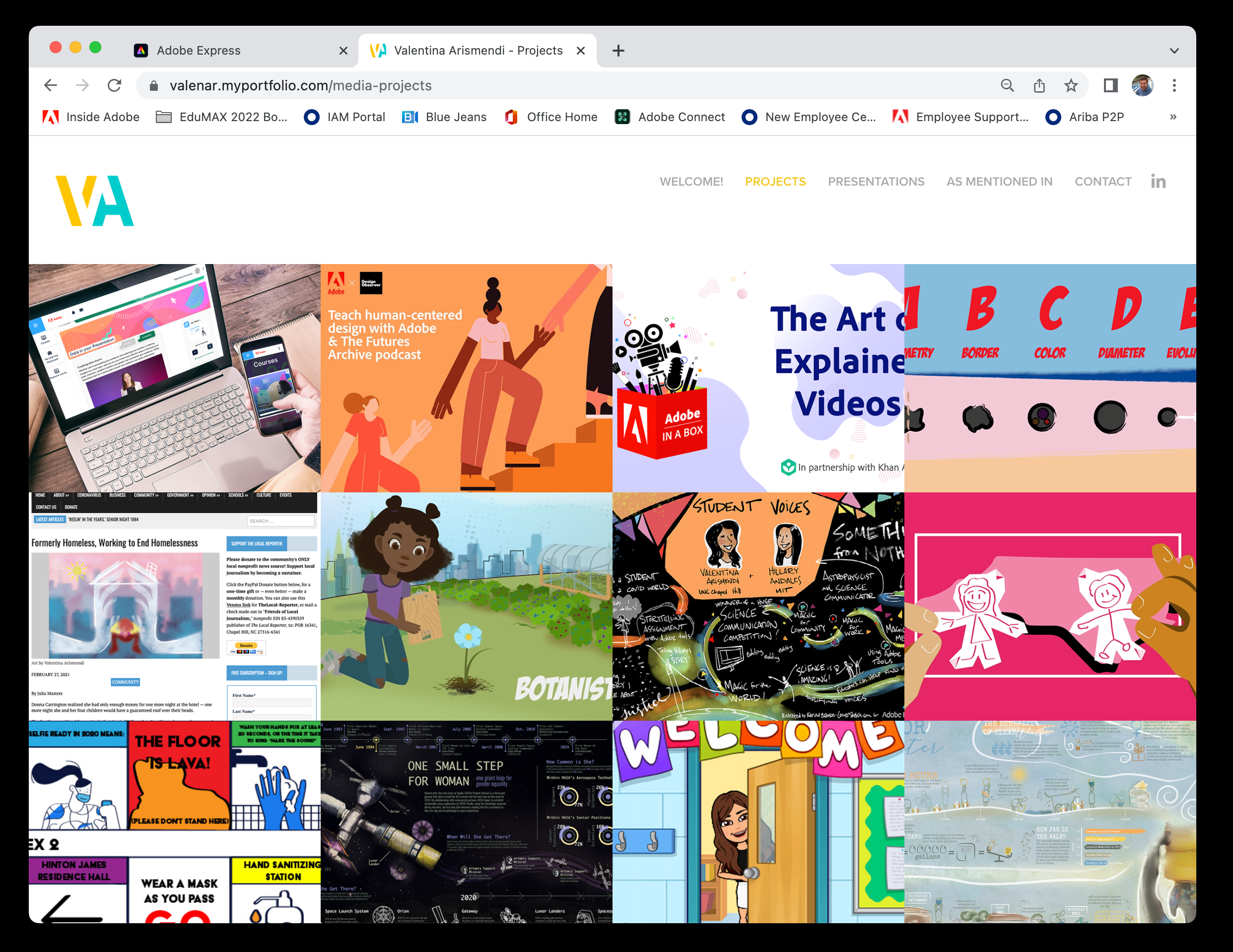Viewport: 1233px width, 952px height.
Task: Expand the tab search dropdown arrow
Action: click(x=1174, y=51)
